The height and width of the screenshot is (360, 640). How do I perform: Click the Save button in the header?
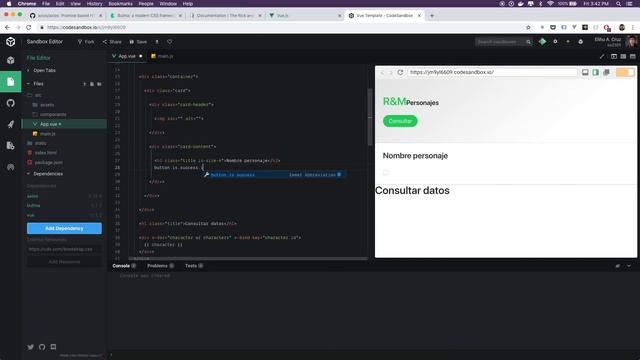(x=138, y=42)
